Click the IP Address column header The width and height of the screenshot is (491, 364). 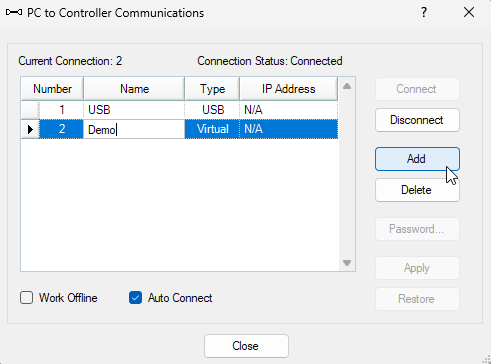point(289,89)
